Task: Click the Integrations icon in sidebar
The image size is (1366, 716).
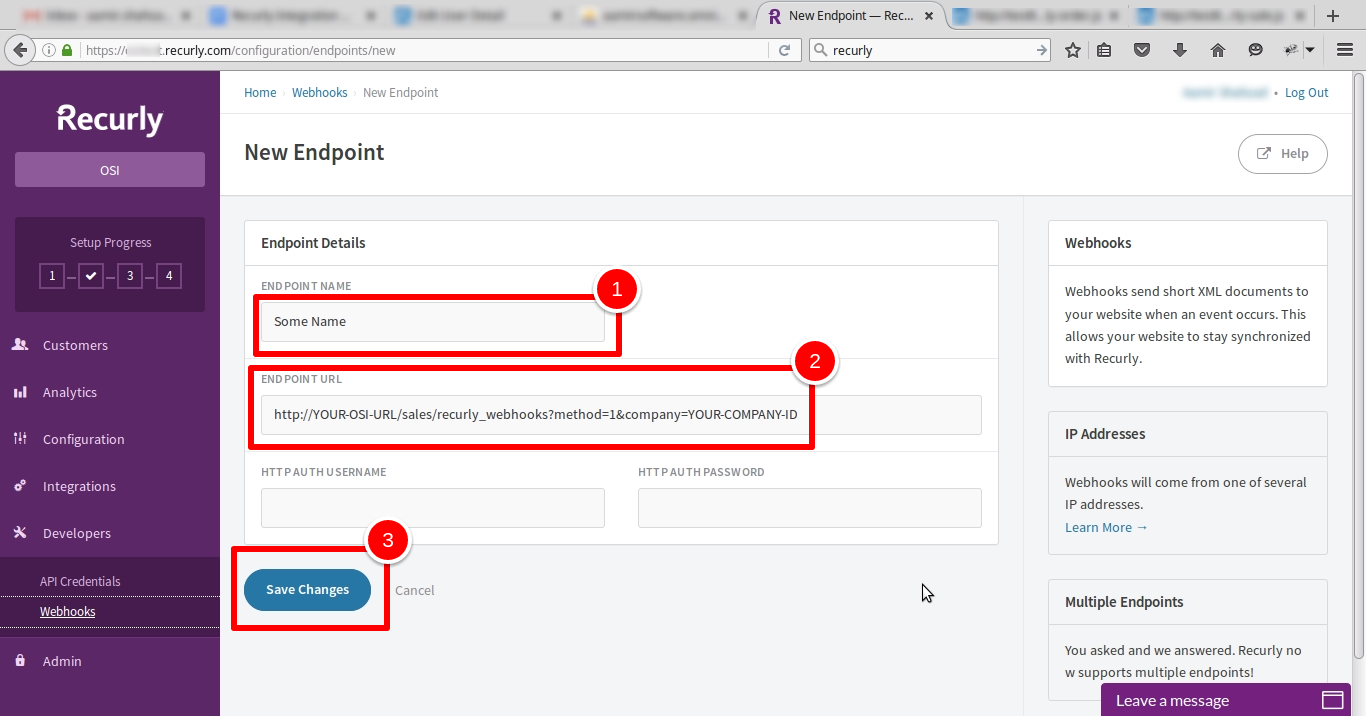Action: [20, 486]
